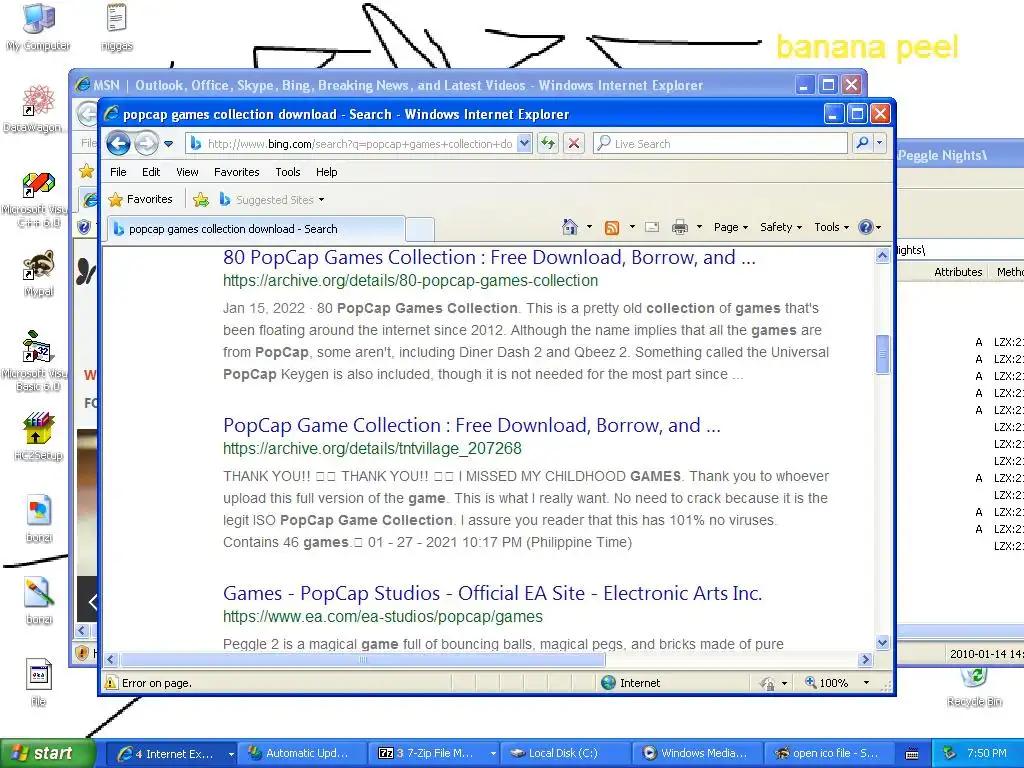The image size is (1024, 768).
Task: Expand the address bar URL history dropdown
Action: (x=524, y=144)
